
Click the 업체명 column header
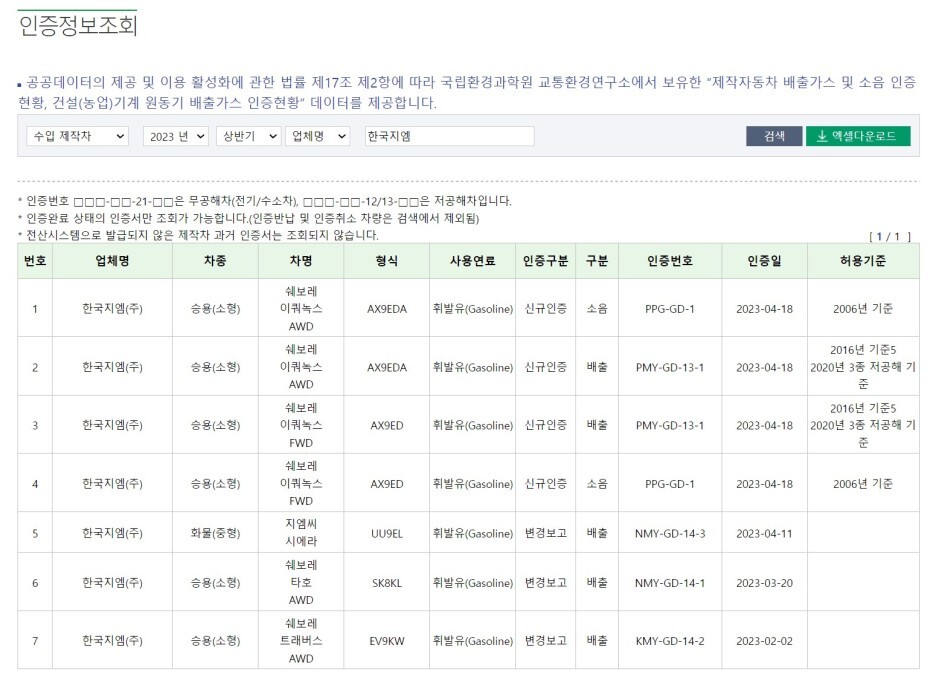click(112, 261)
